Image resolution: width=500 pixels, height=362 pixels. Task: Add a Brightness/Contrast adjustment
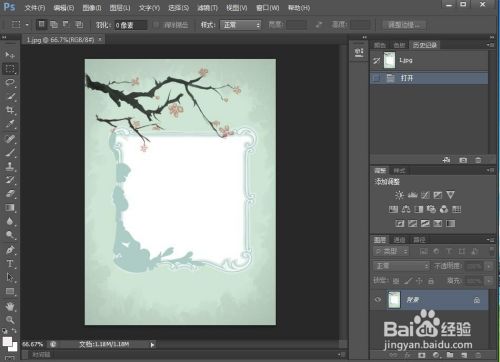[399, 195]
